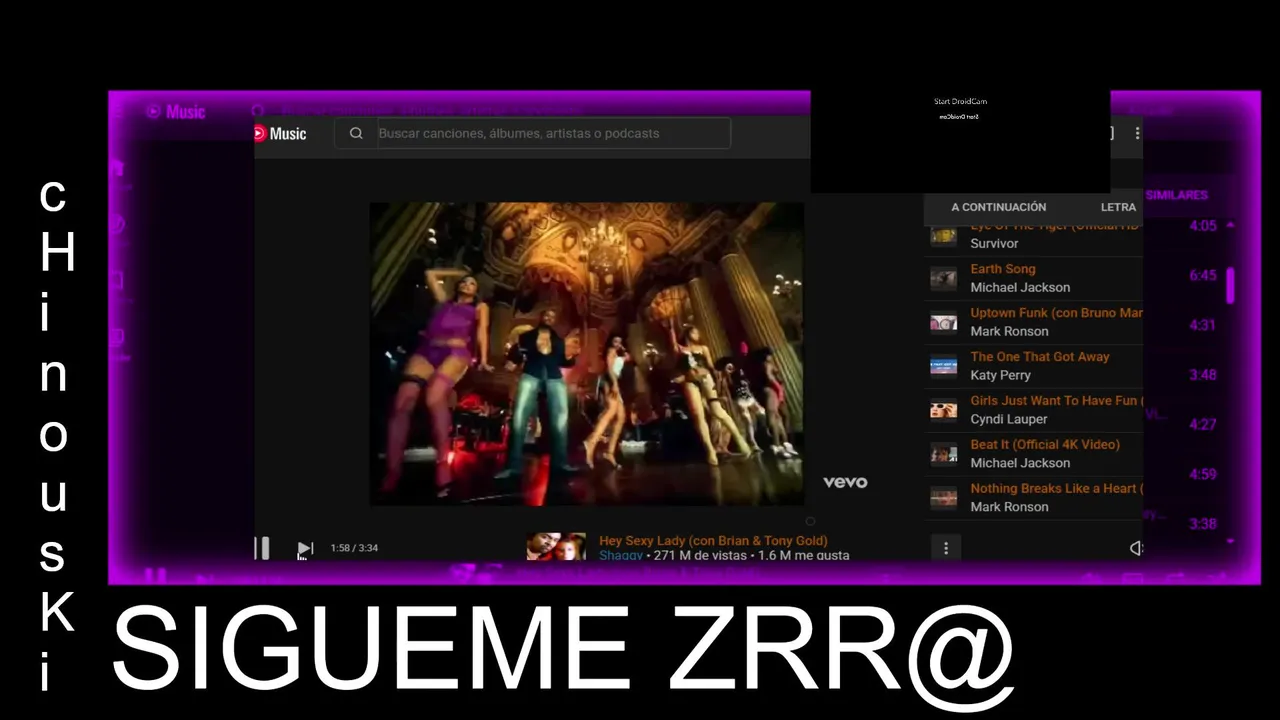Open the three-dot menu in top bar
Image resolution: width=1280 pixels, height=720 pixels.
(x=1137, y=133)
